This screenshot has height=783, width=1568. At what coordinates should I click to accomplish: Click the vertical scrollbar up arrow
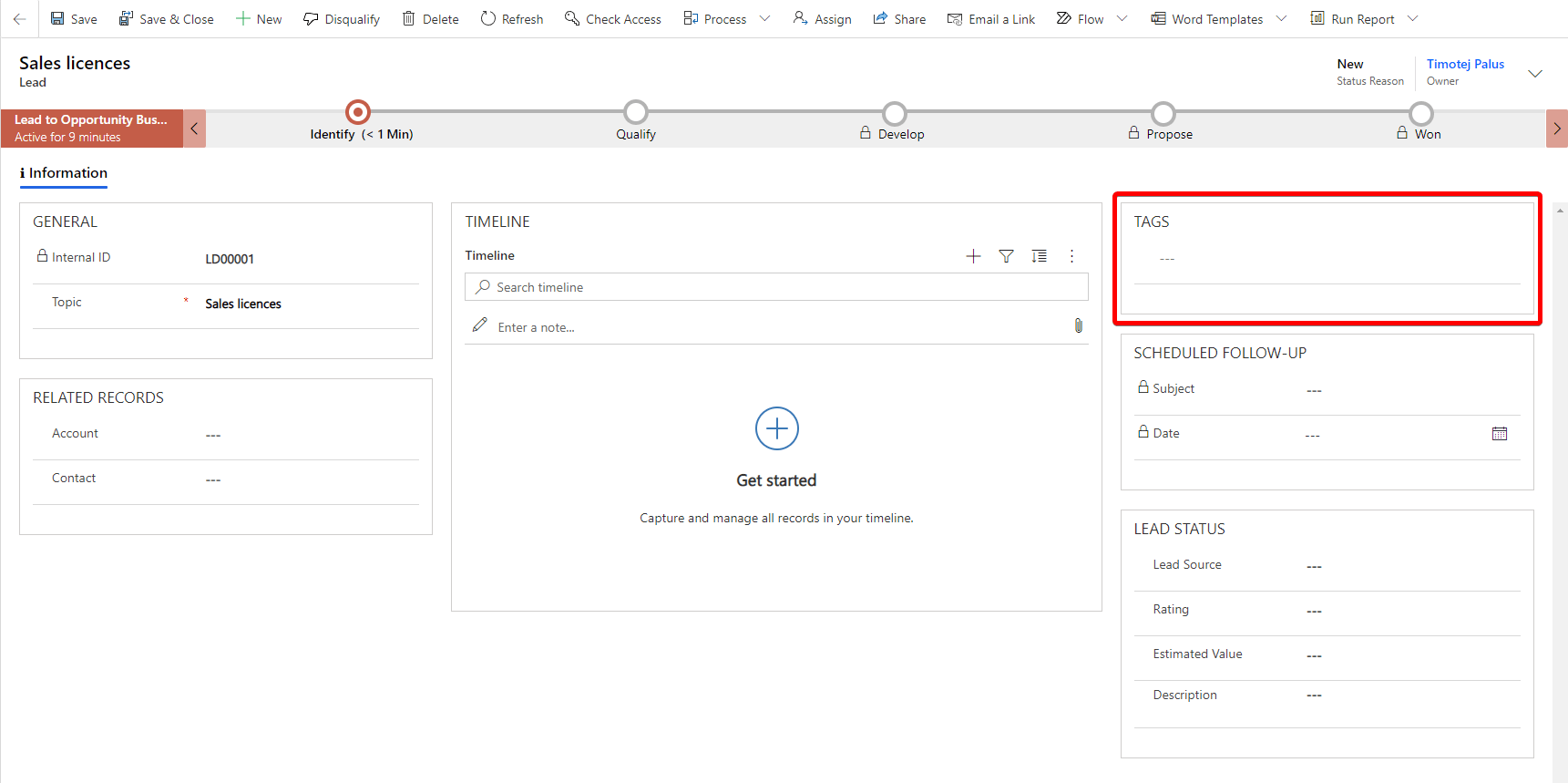tap(1560, 210)
